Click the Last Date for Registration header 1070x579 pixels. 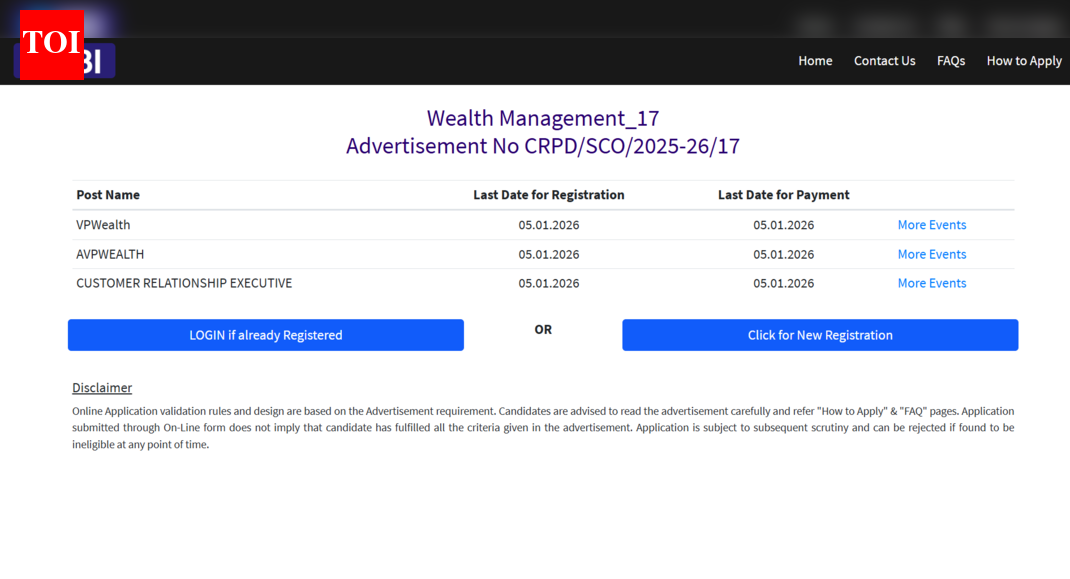coord(548,194)
